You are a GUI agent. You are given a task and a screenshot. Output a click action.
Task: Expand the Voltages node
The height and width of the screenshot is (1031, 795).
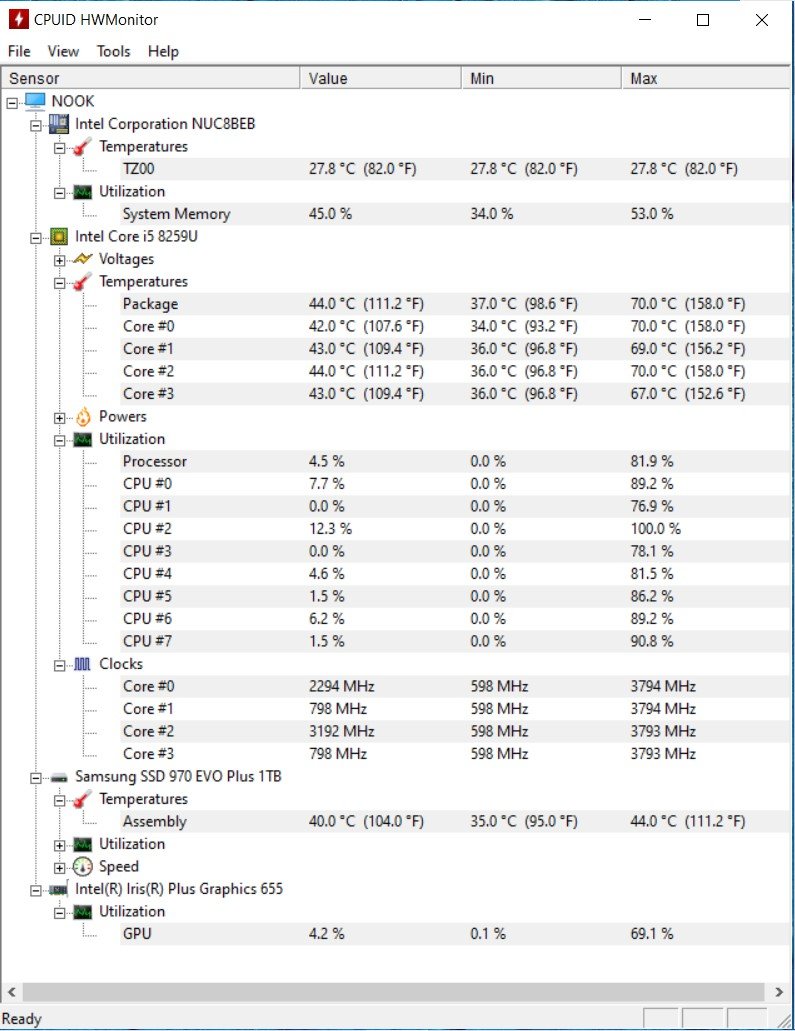60,260
